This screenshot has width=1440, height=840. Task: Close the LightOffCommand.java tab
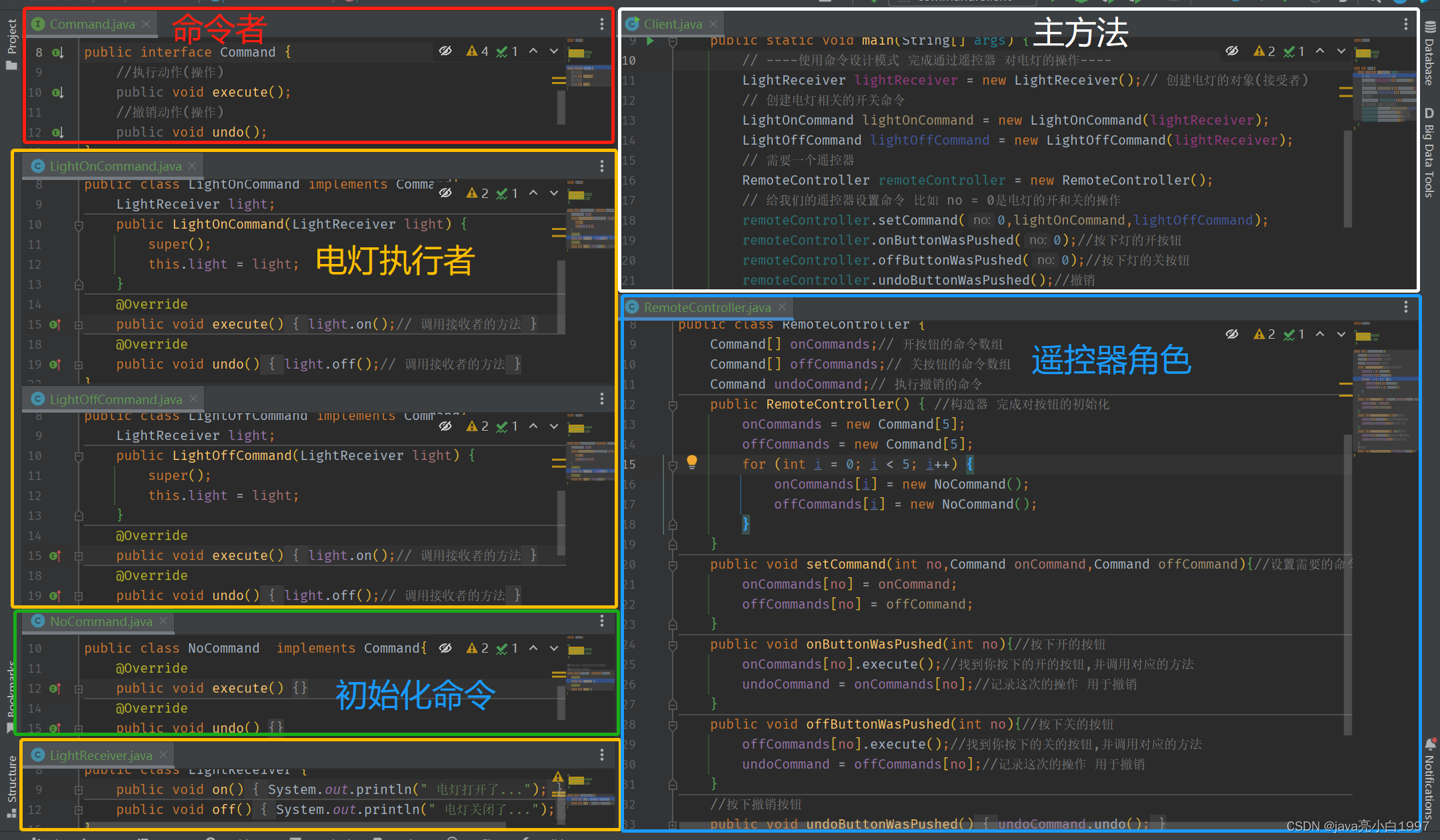click(x=193, y=399)
